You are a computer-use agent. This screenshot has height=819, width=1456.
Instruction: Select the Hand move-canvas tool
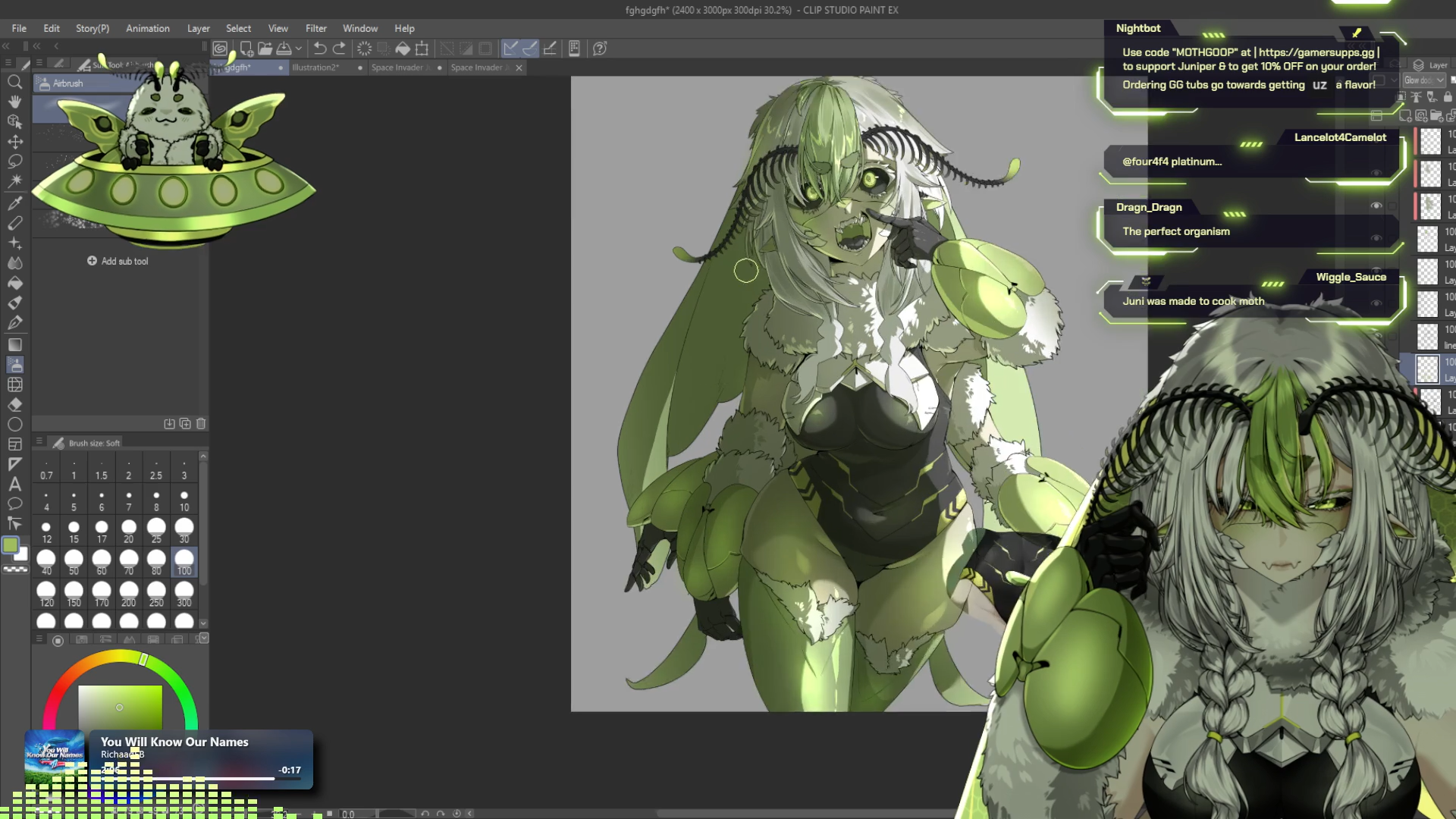point(14,102)
